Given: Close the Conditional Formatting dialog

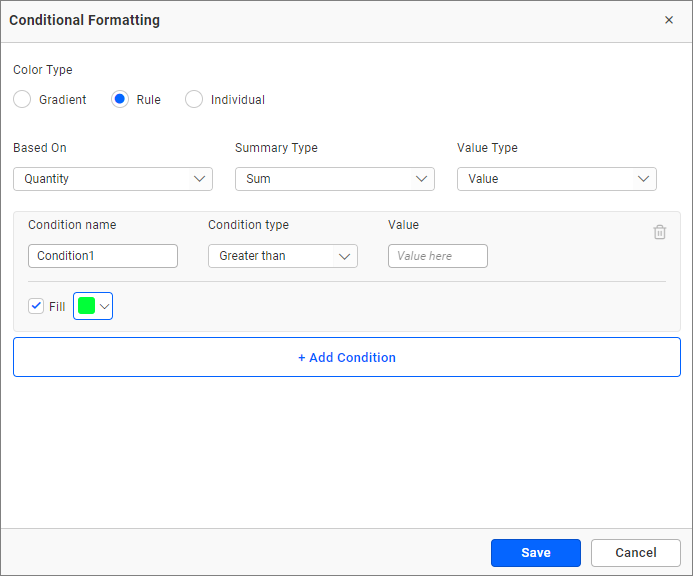Looking at the screenshot, I should [669, 20].
